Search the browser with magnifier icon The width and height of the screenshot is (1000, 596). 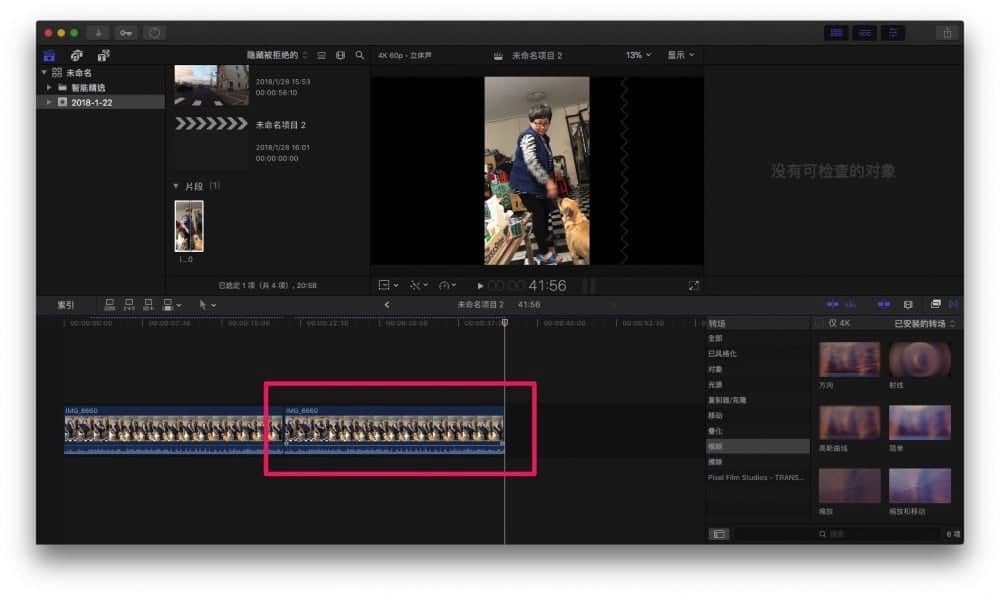(x=360, y=55)
